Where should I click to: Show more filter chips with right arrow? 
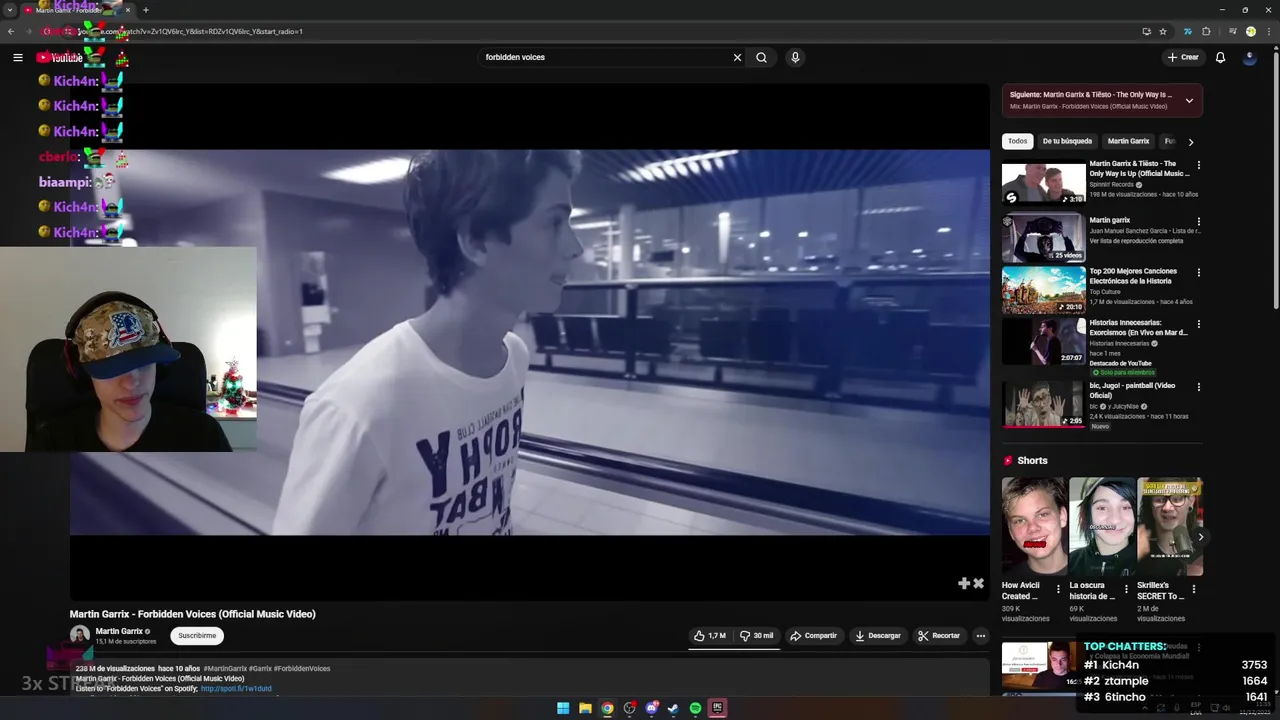1190,142
